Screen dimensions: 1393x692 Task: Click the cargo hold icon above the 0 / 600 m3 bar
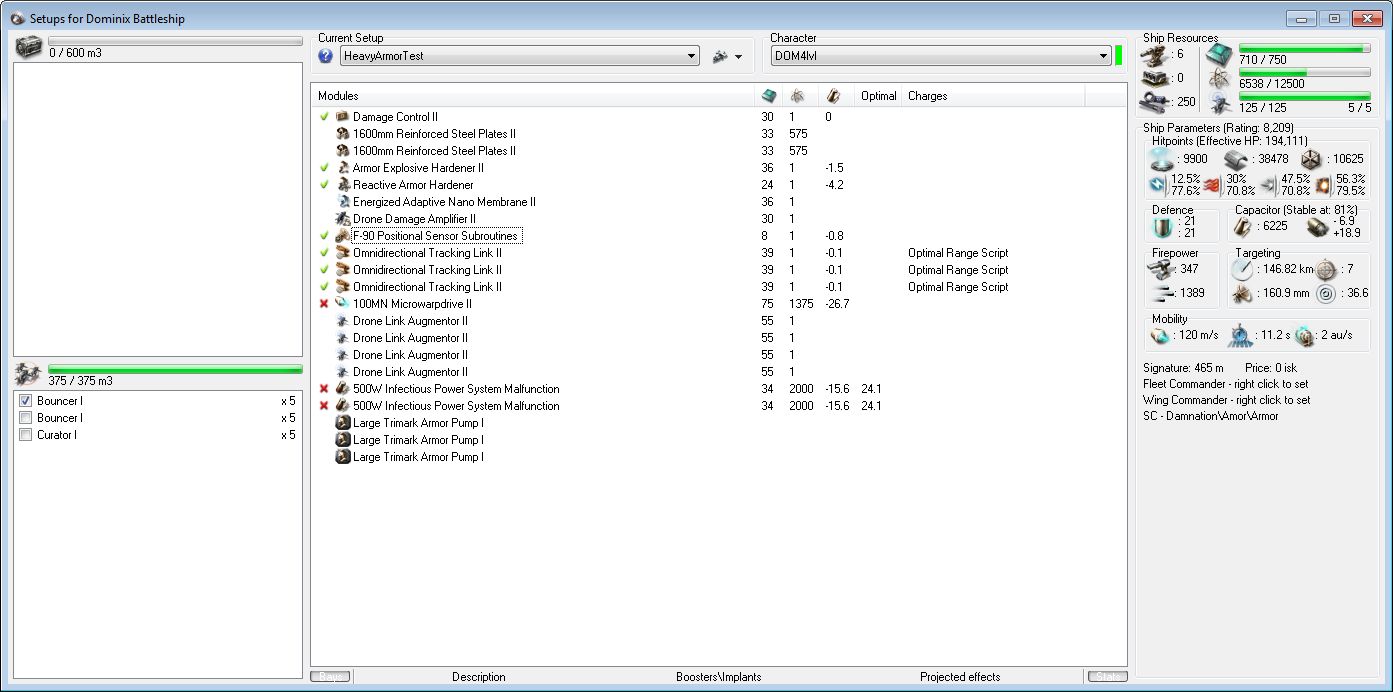pyautogui.click(x=30, y=46)
